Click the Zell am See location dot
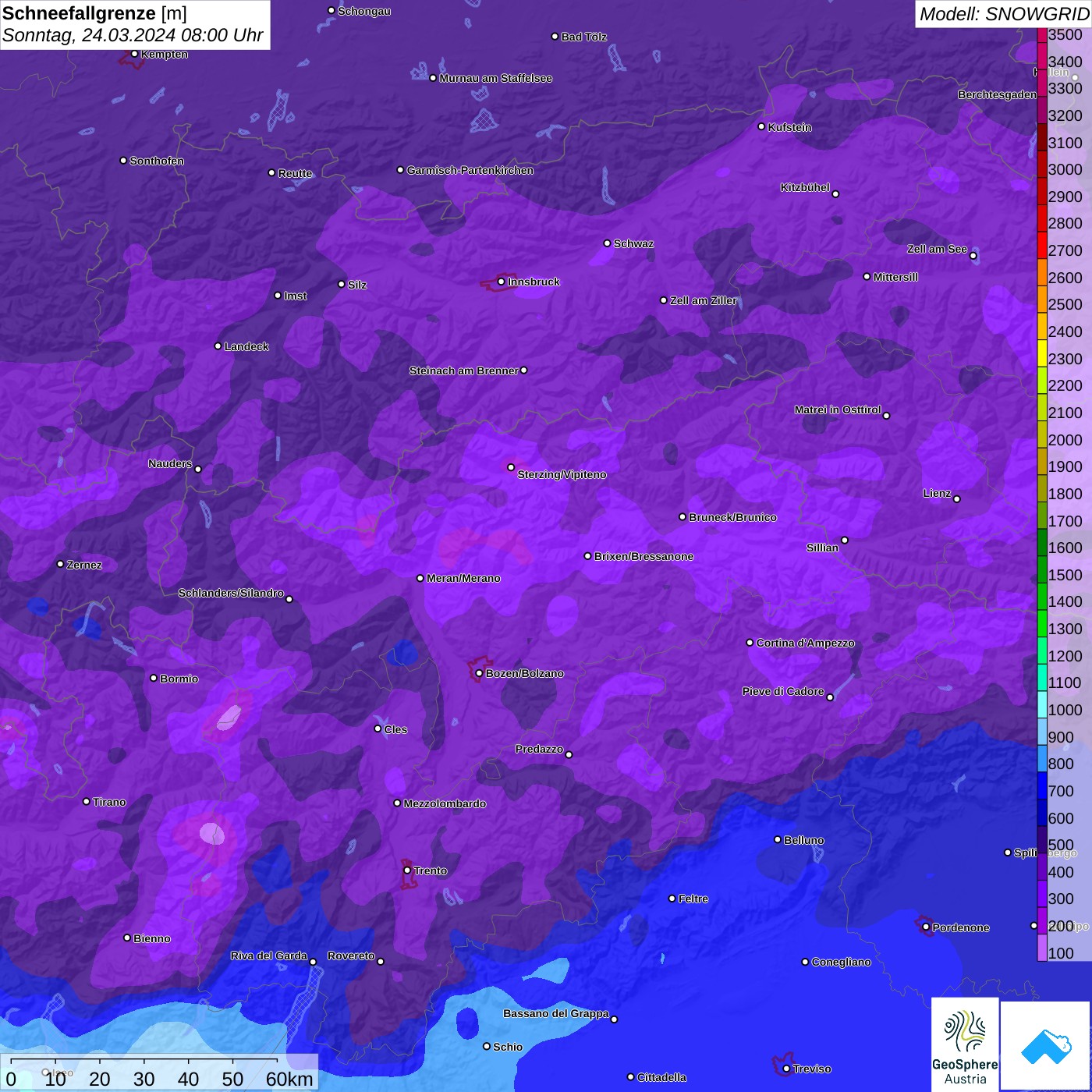This screenshot has height=1092, width=1092. [x=973, y=256]
